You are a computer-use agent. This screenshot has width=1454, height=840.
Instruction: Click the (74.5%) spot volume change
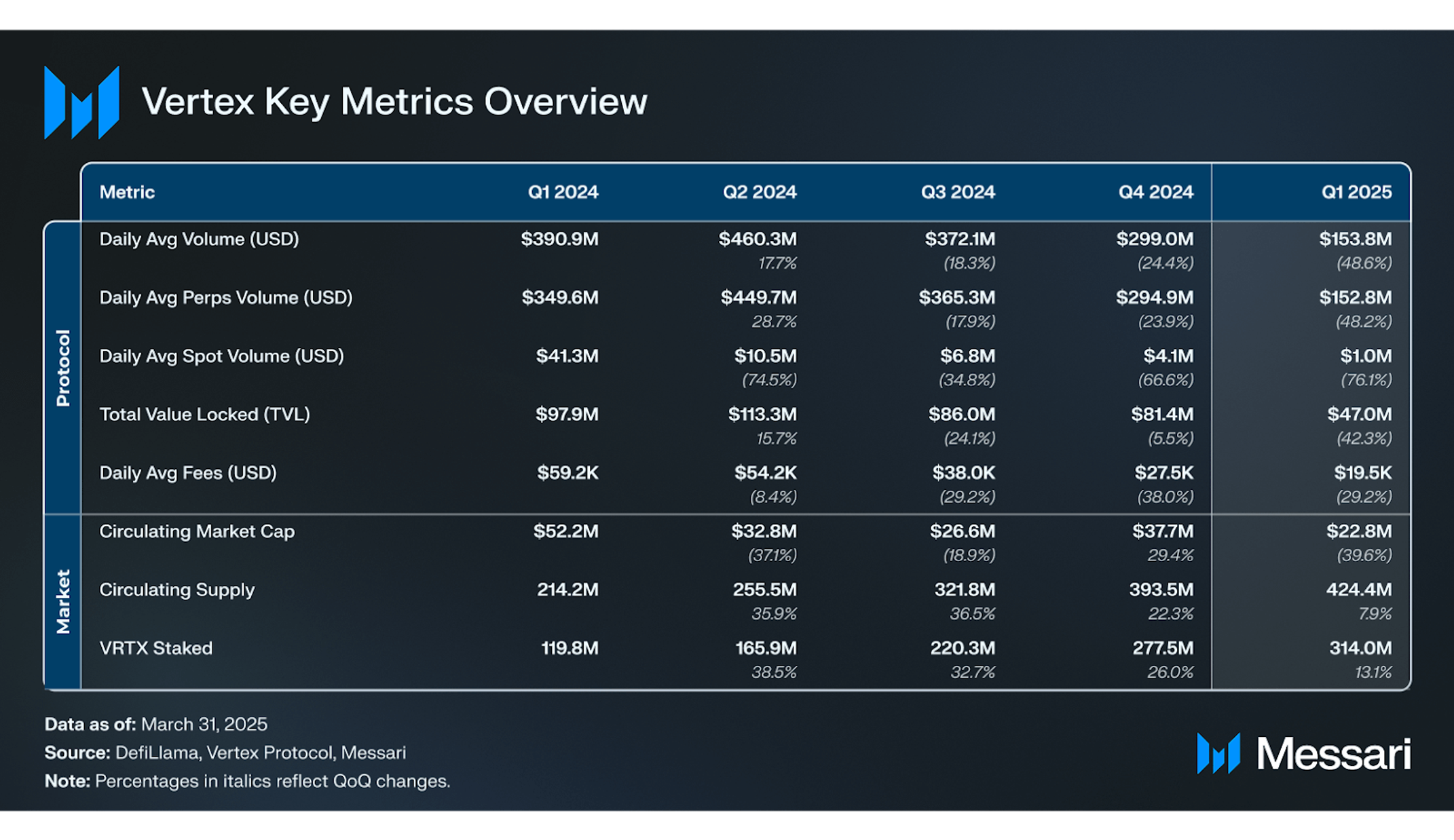(769, 380)
